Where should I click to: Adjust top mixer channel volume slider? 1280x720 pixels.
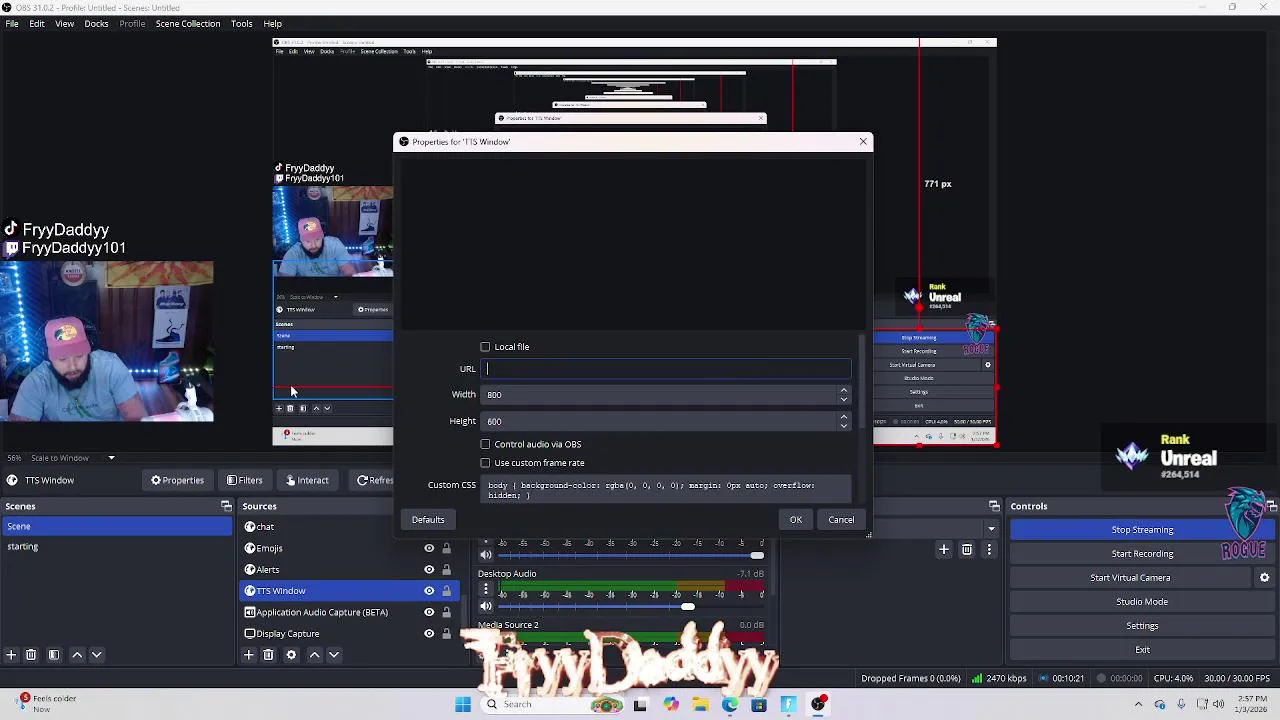pos(757,555)
